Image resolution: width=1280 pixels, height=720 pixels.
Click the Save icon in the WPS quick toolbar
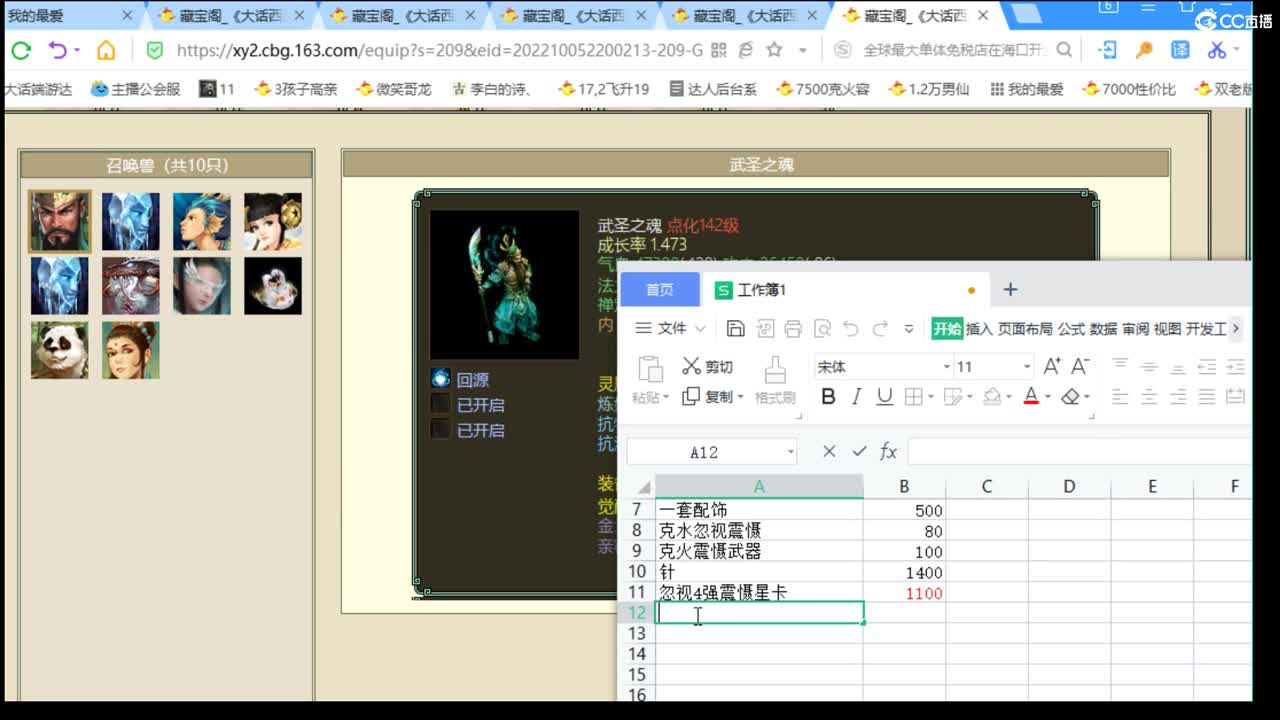[735, 328]
